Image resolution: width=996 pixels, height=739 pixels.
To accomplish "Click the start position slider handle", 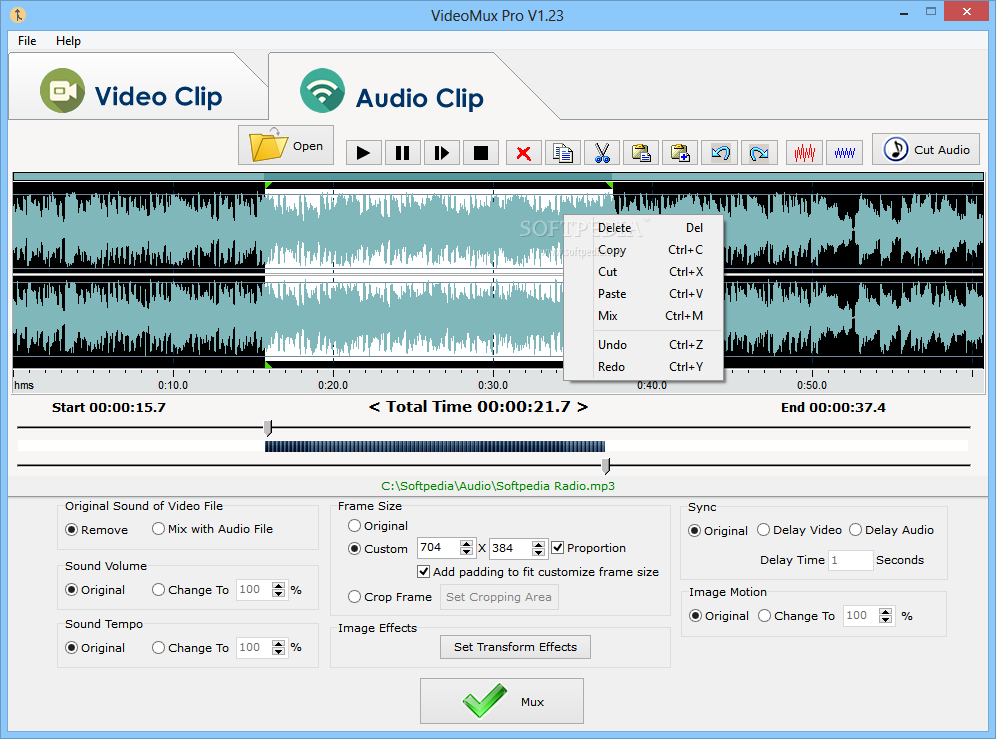I will [x=268, y=428].
